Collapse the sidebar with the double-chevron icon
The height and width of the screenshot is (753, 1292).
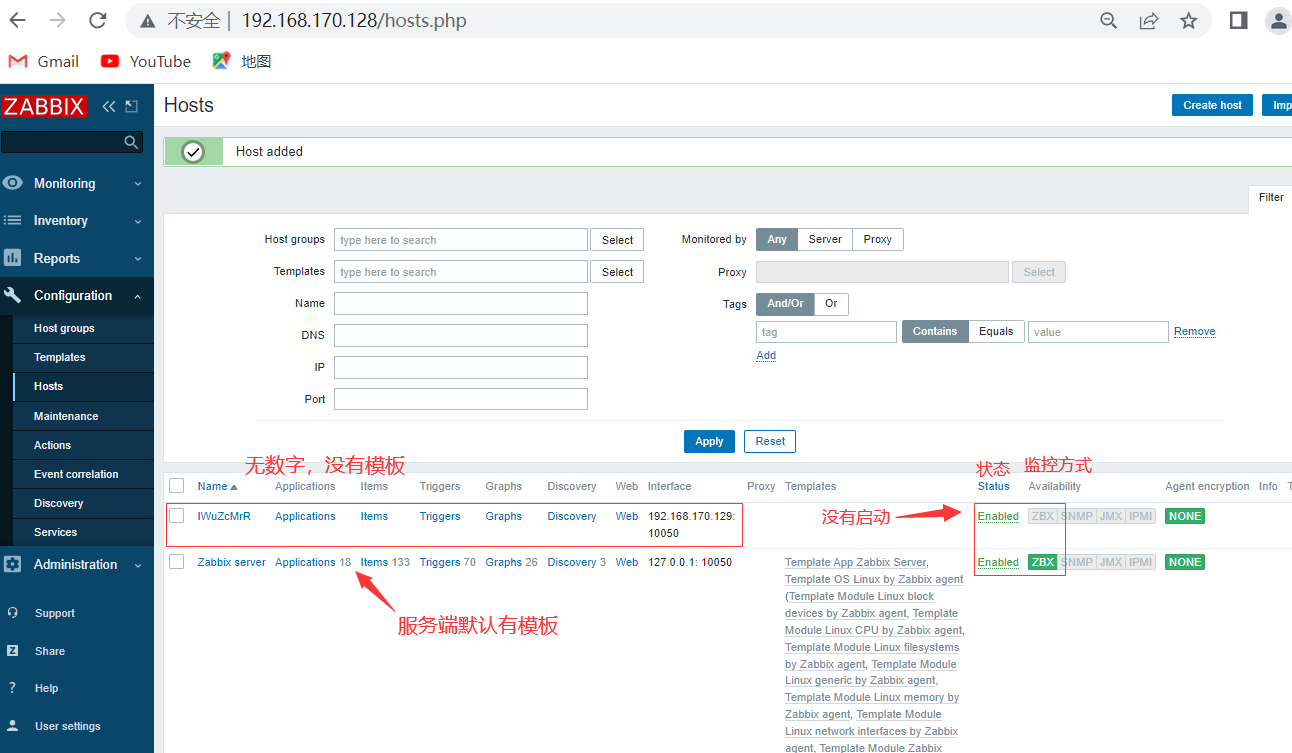pos(109,106)
